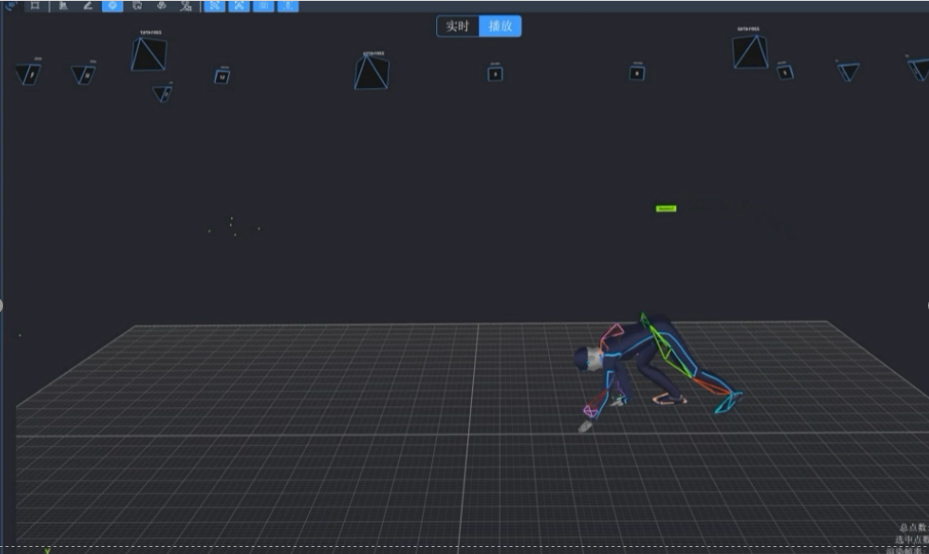Click the person figure toolbar icon
The image size is (929, 554).
(63, 5)
